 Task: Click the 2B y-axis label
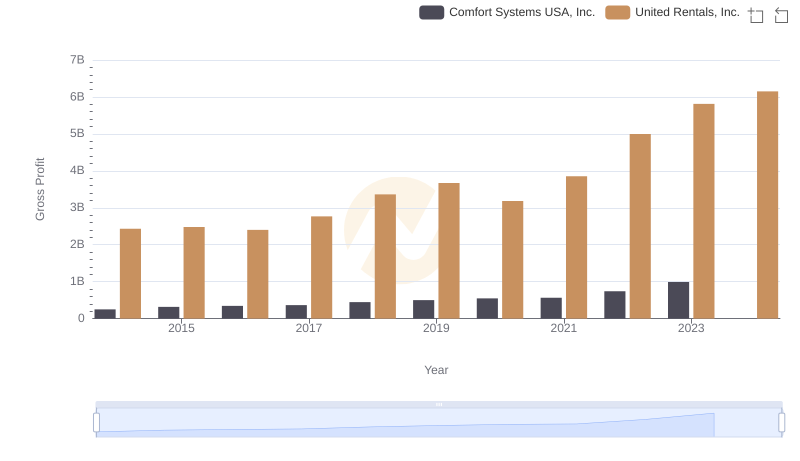[x=77, y=244]
